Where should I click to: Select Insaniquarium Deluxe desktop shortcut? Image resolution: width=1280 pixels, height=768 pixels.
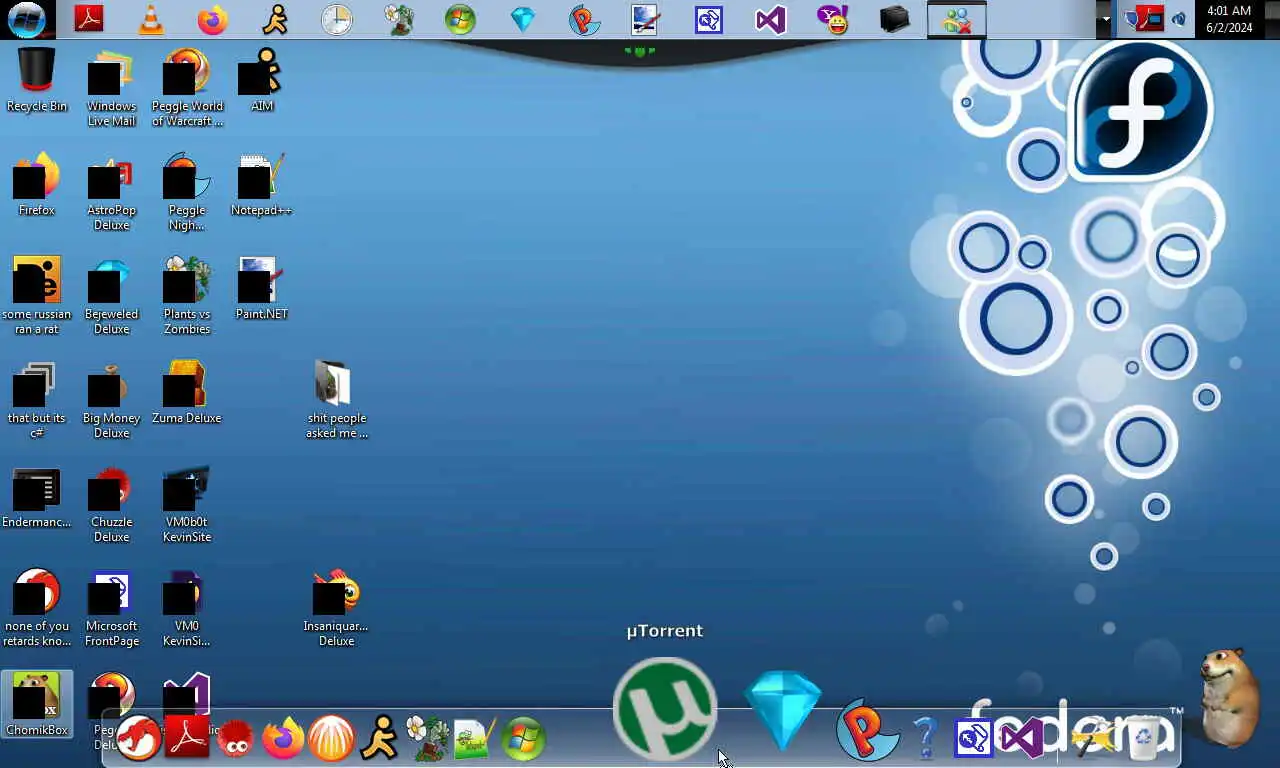coord(337,608)
